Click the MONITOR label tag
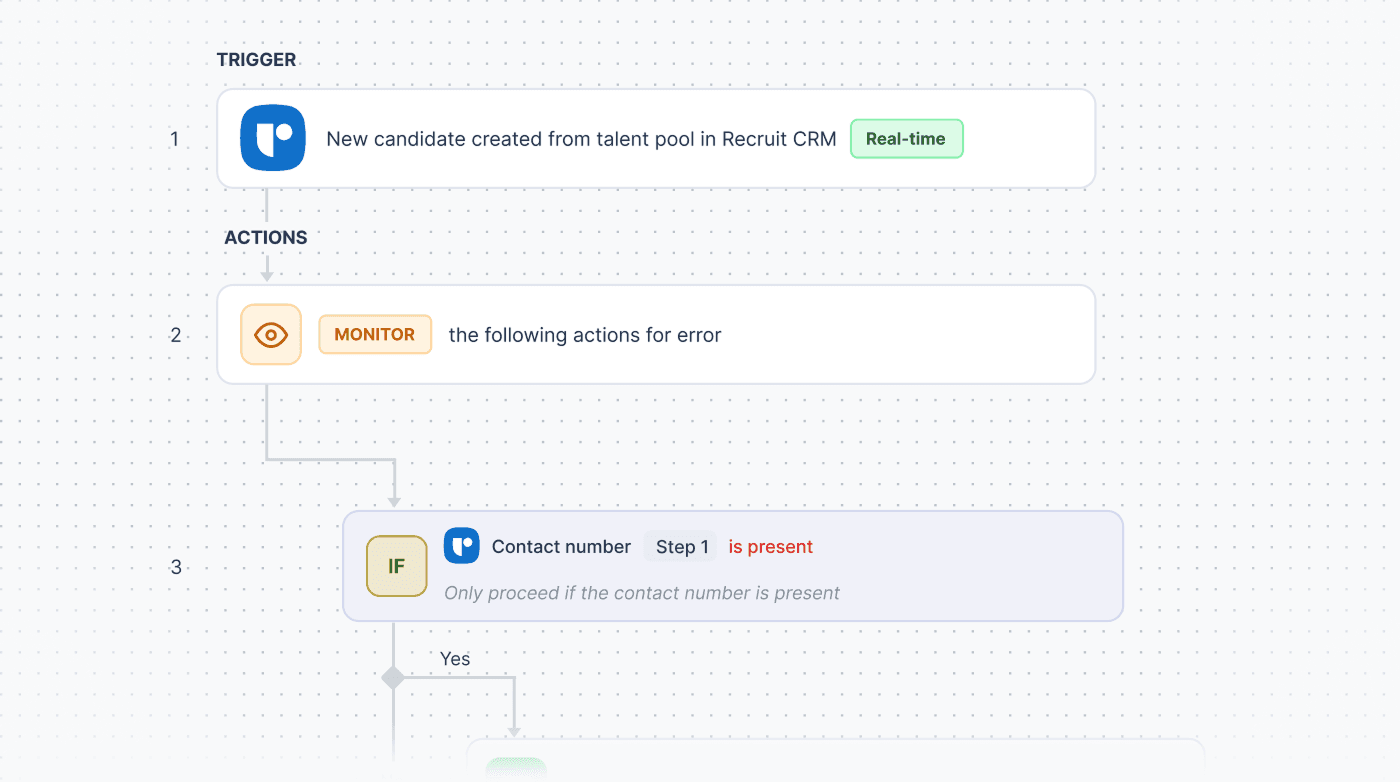 coord(375,335)
